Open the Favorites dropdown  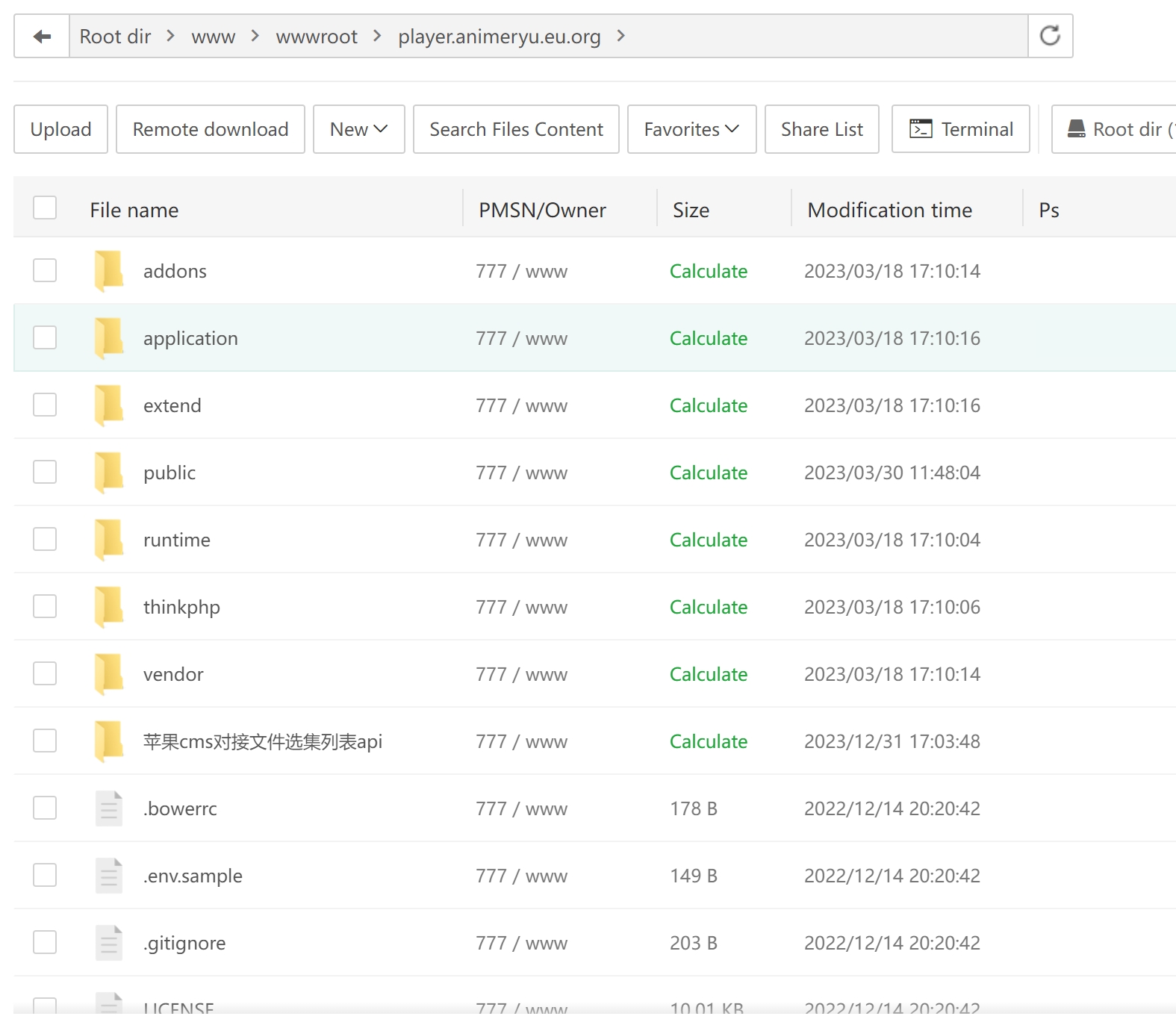coord(691,129)
